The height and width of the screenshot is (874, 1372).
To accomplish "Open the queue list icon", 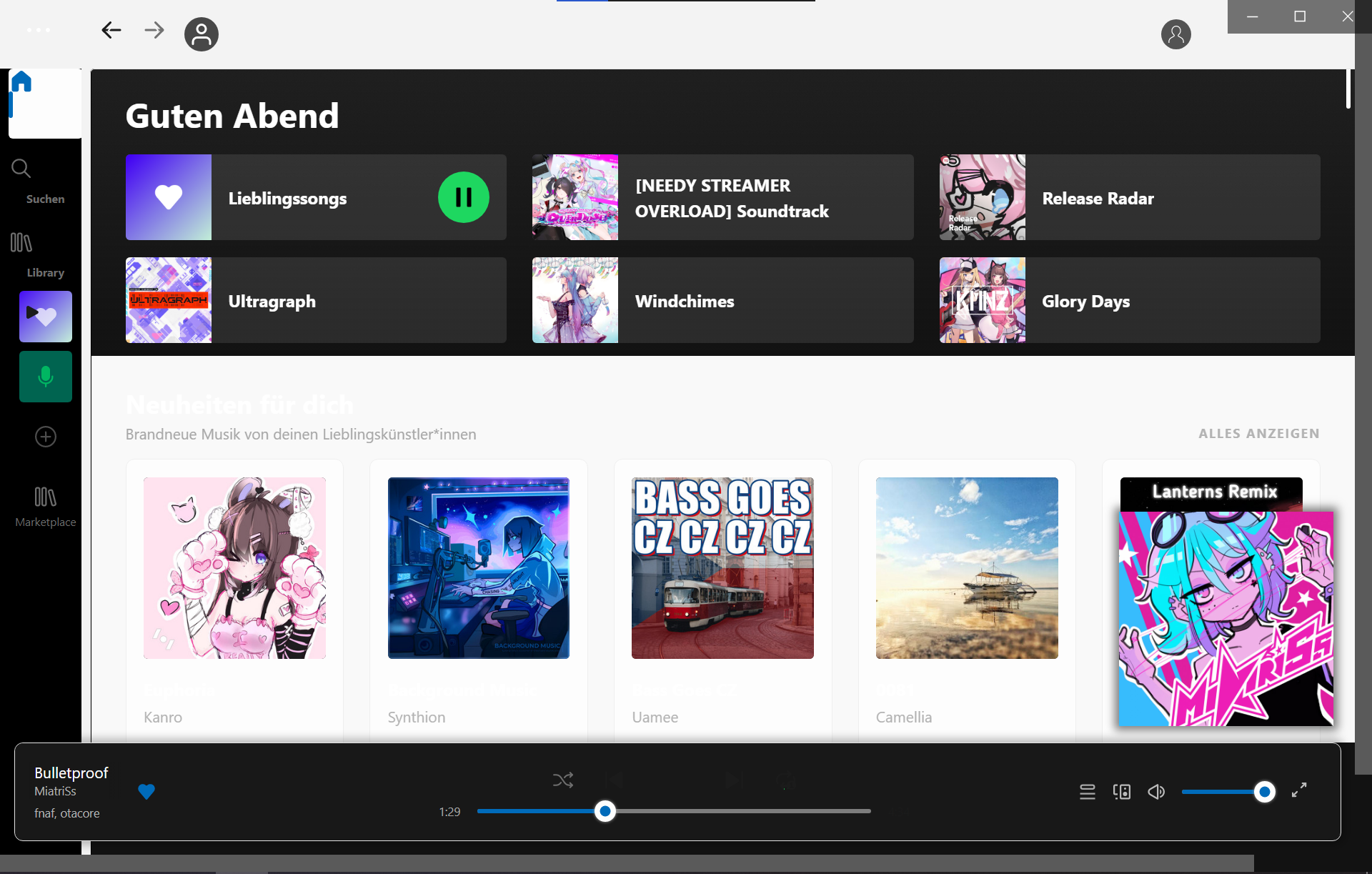I will [1087, 792].
